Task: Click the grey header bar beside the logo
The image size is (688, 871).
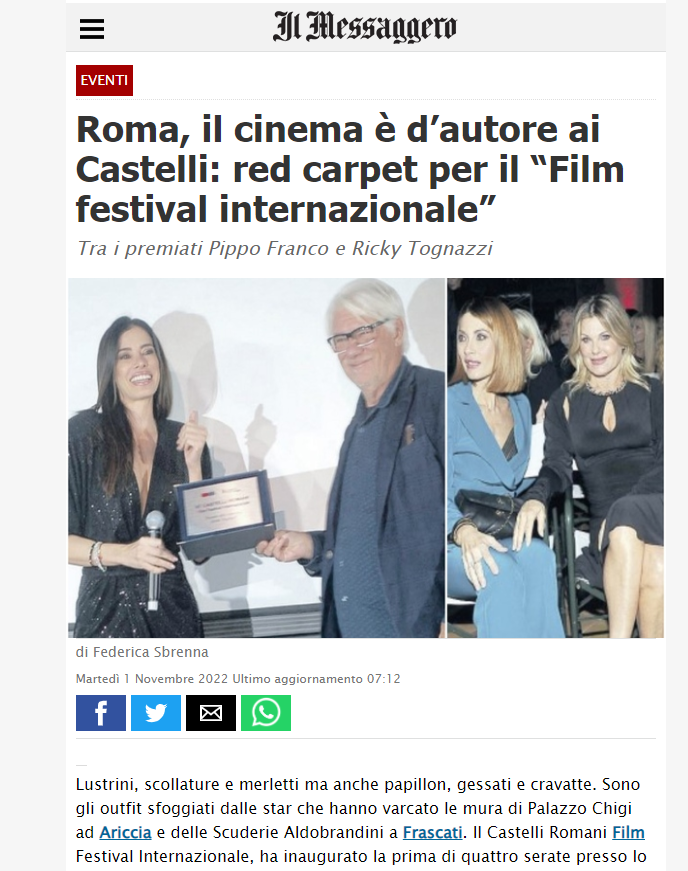Action: (561, 28)
